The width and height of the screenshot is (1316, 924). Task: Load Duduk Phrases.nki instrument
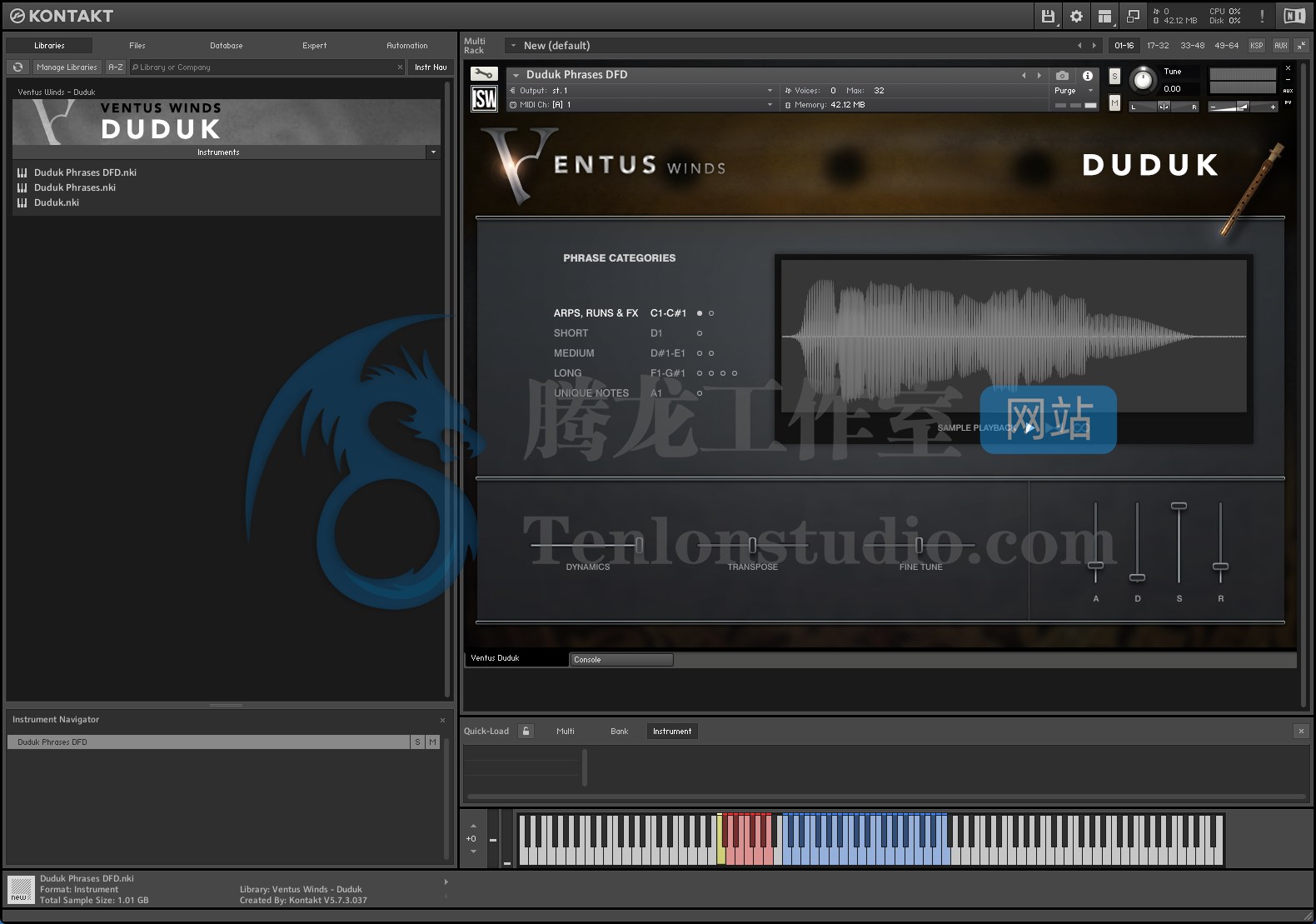(x=75, y=187)
